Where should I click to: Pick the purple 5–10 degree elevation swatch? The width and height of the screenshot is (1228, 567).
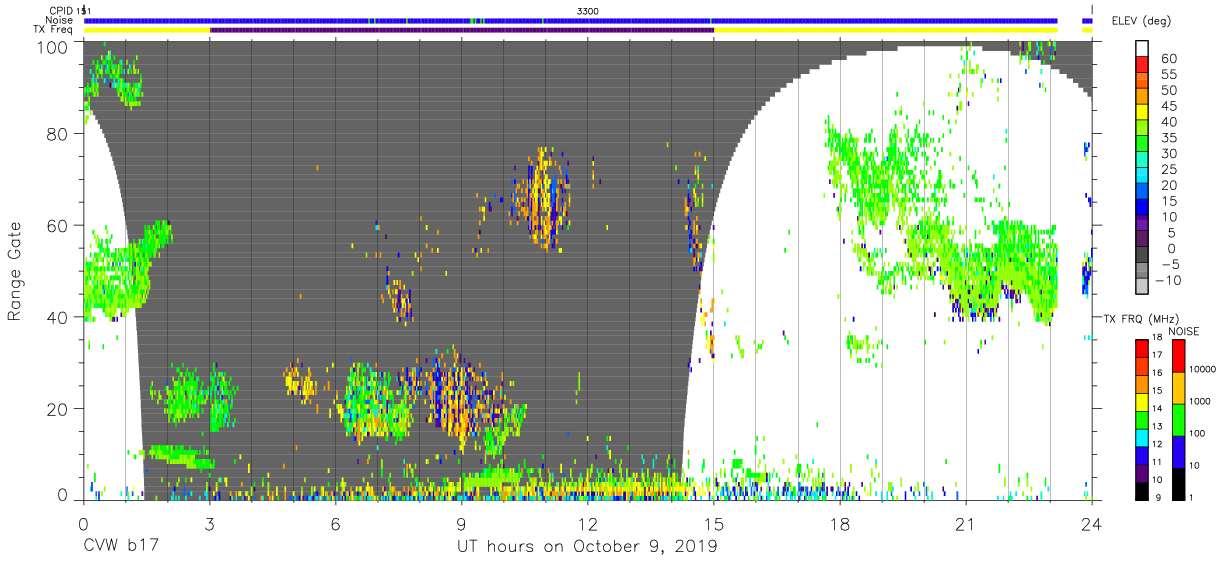(1143, 224)
